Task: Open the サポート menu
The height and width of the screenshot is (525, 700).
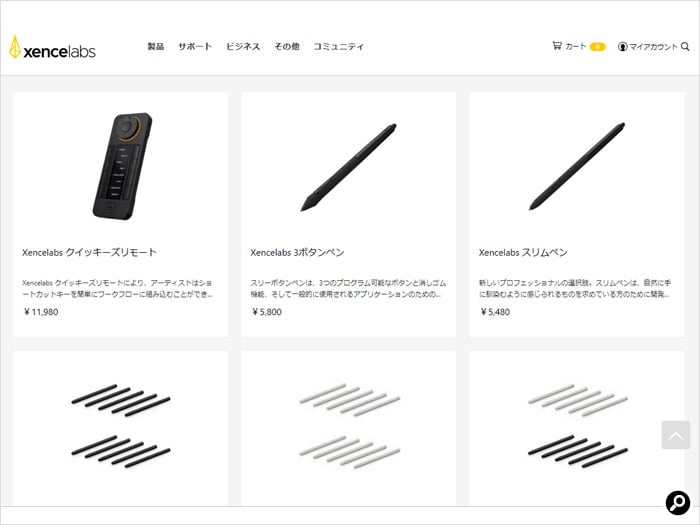Action: click(x=195, y=46)
